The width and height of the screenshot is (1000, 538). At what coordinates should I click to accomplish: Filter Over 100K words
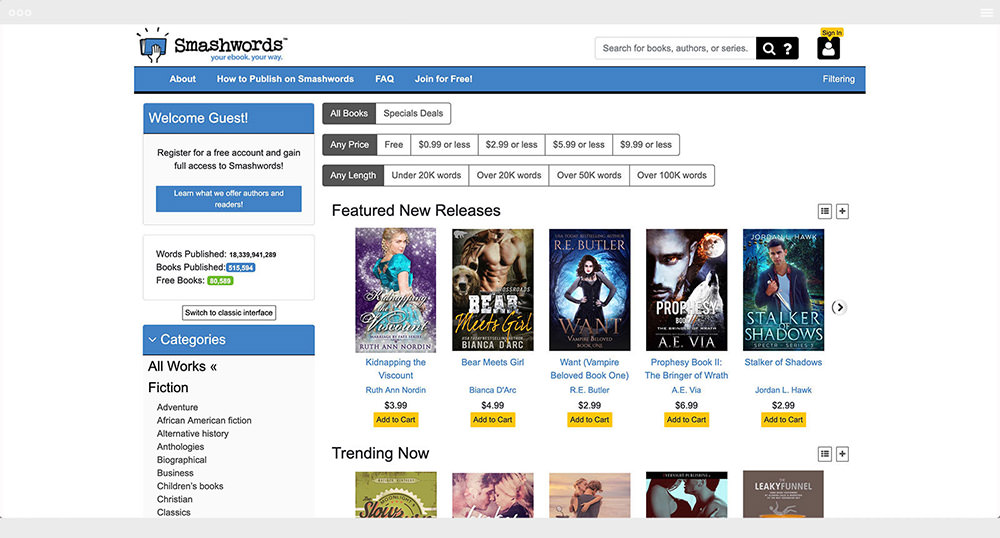(x=672, y=175)
